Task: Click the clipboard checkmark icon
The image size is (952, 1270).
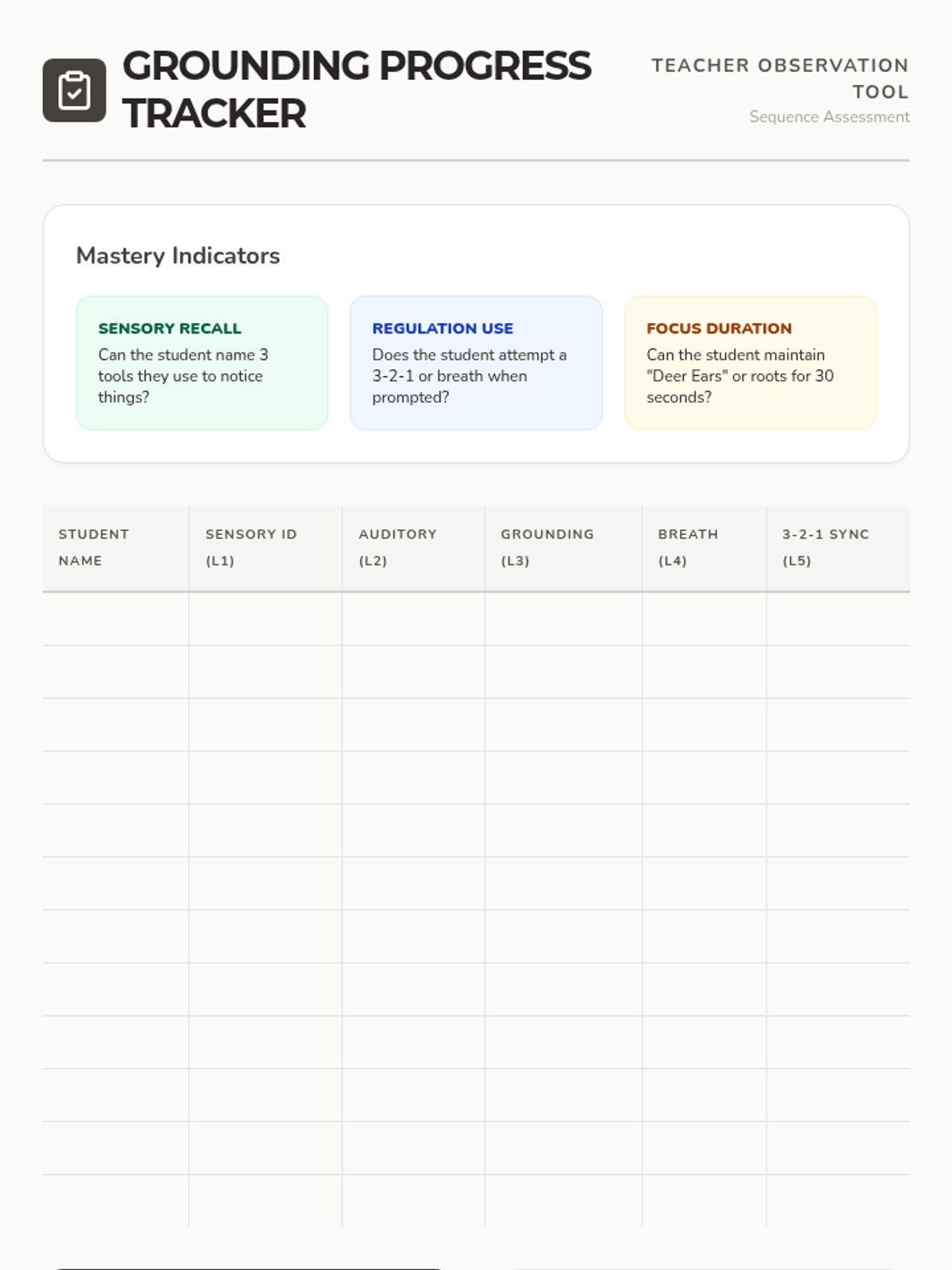Action: tap(74, 90)
